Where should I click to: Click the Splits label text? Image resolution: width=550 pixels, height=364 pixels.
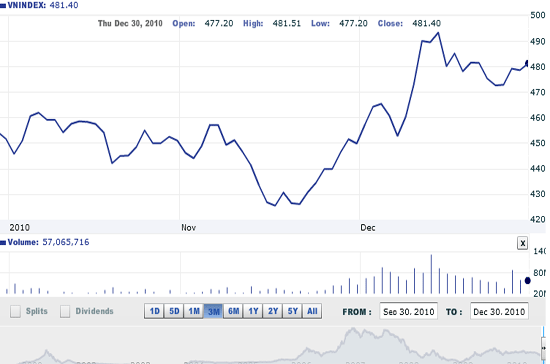tap(36, 311)
